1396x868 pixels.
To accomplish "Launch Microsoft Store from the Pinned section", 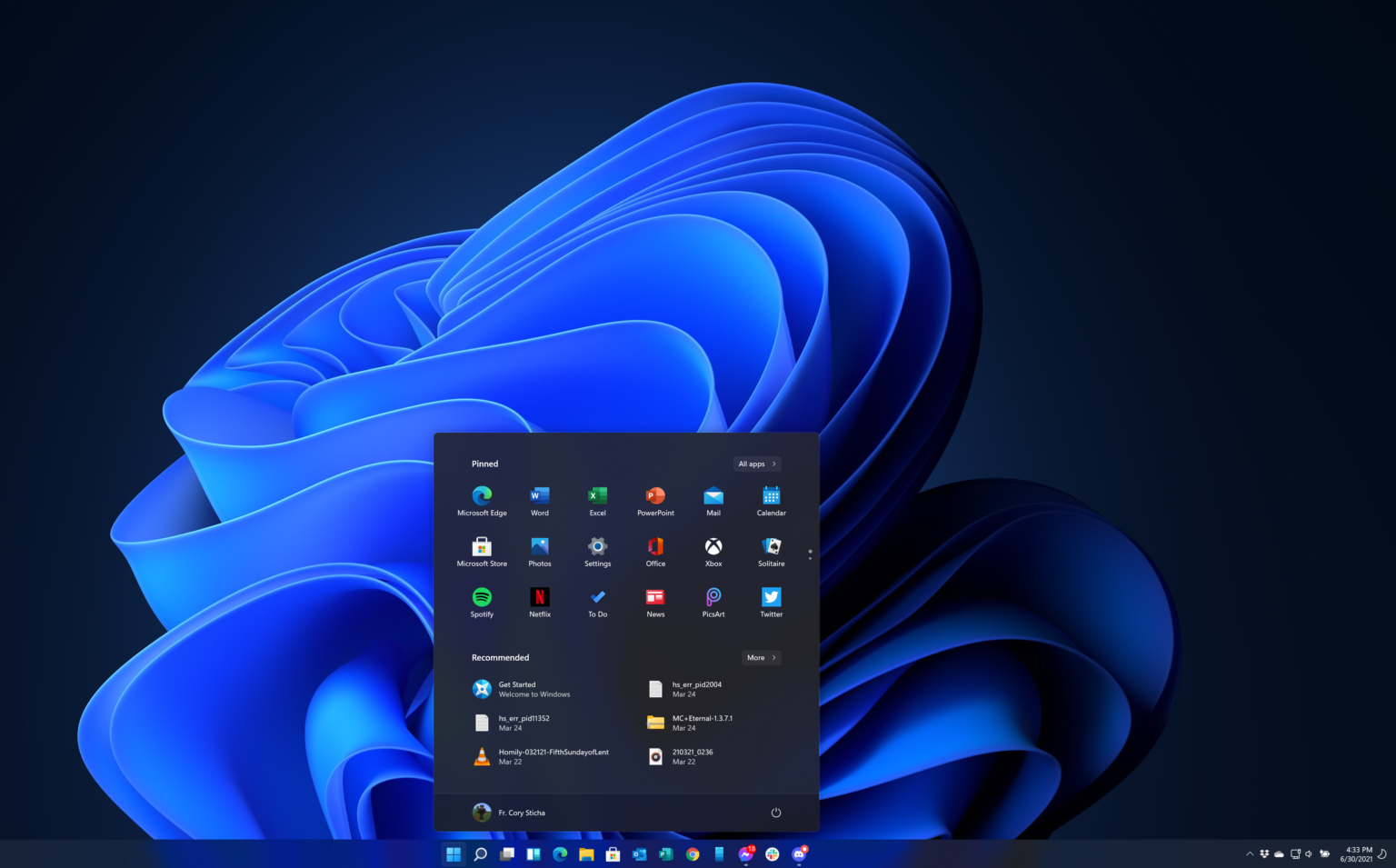I will coord(482,552).
